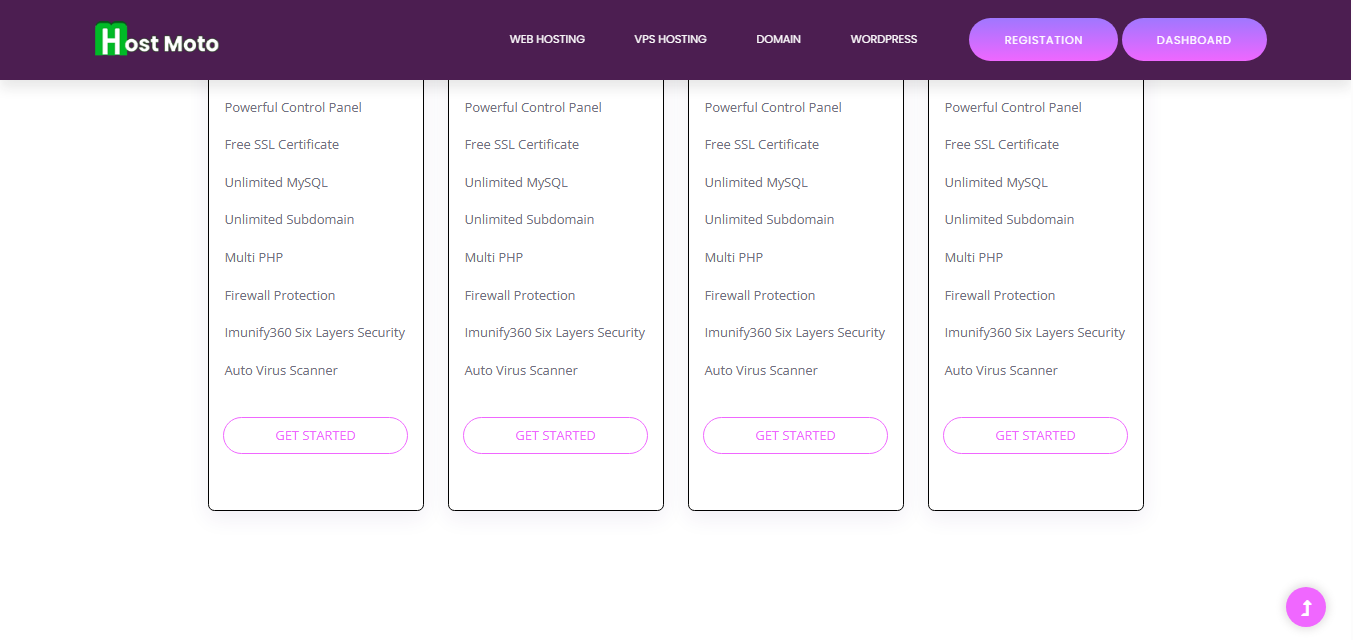The height and width of the screenshot is (640, 1353).
Task: Click Firewall Protection in the second plan card
Action: pyautogui.click(x=519, y=296)
